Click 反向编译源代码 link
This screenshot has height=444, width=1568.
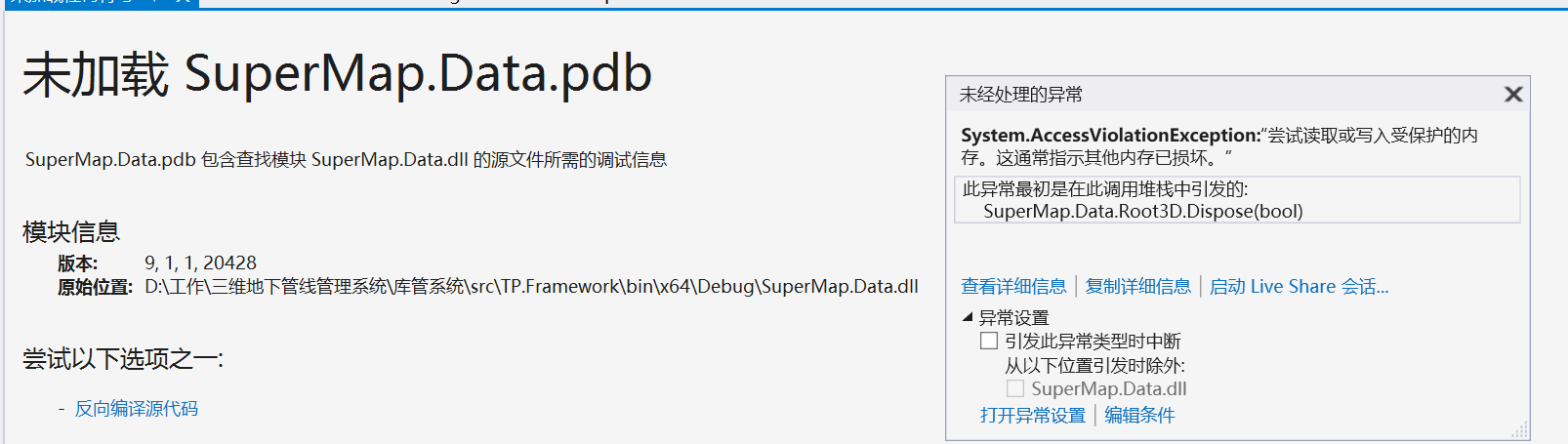click(137, 408)
